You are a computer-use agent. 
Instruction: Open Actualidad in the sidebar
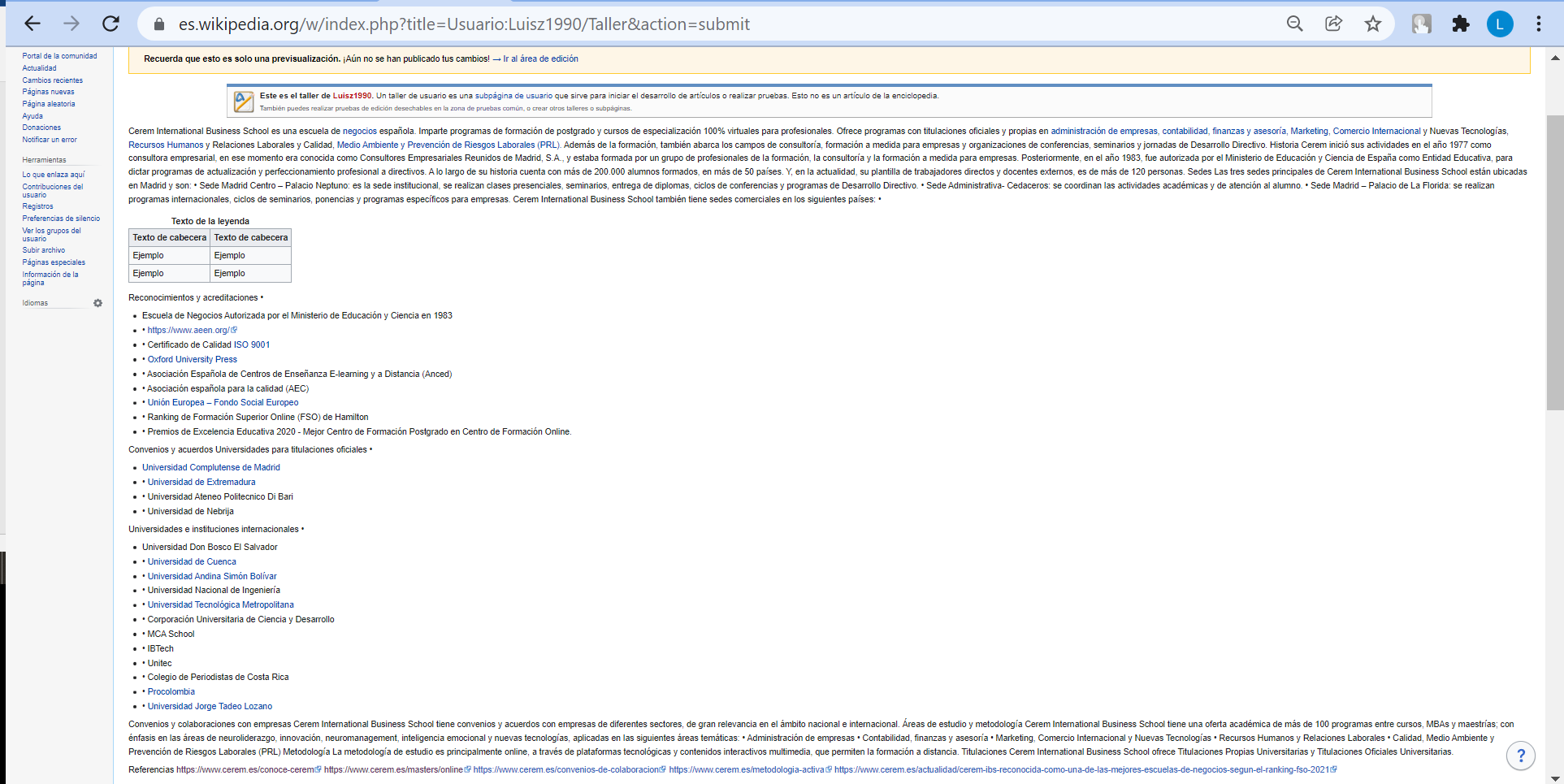[39, 68]
